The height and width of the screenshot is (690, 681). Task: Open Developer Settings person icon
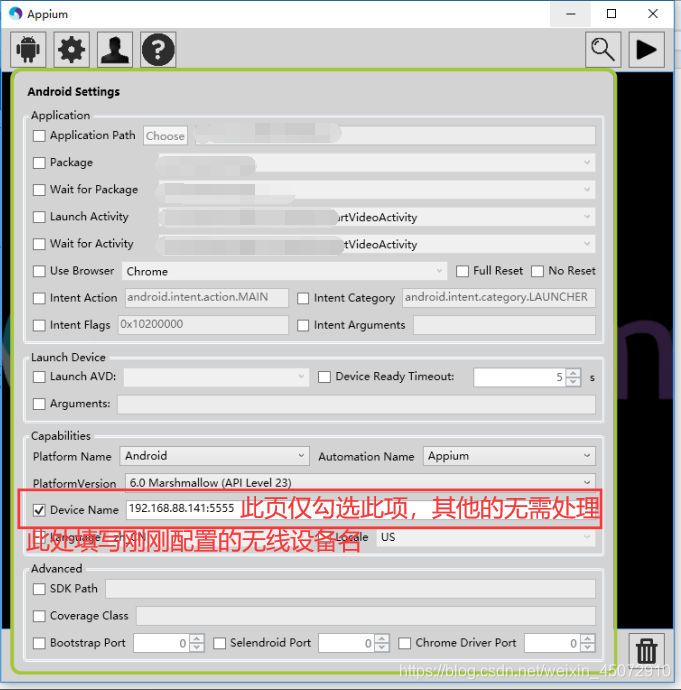[x=115, y=49]
